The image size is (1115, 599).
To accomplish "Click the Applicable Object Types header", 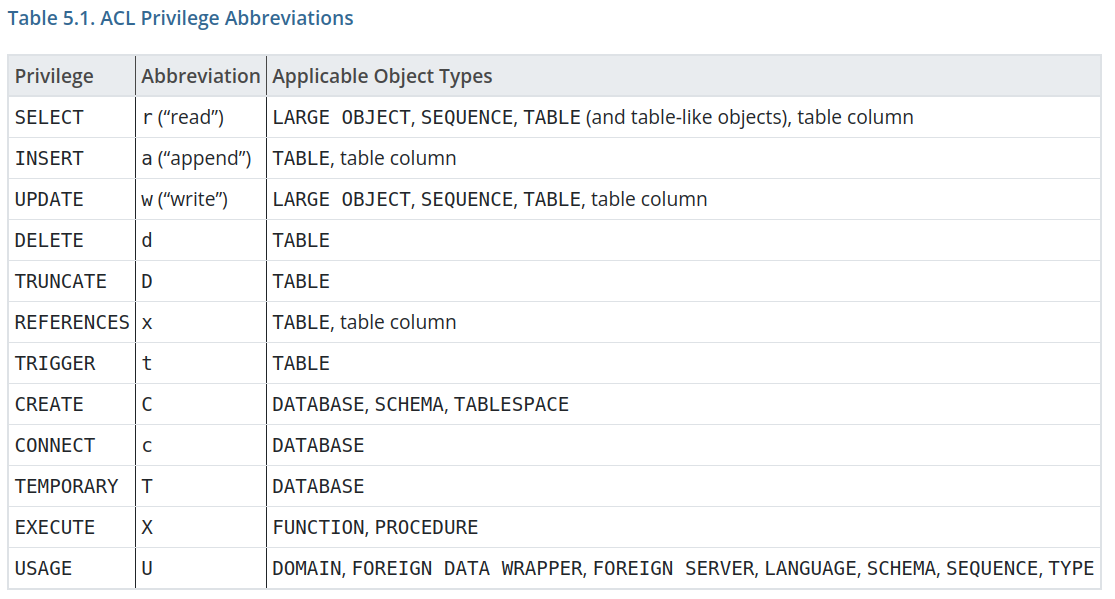I will click(x=382, y=76).
